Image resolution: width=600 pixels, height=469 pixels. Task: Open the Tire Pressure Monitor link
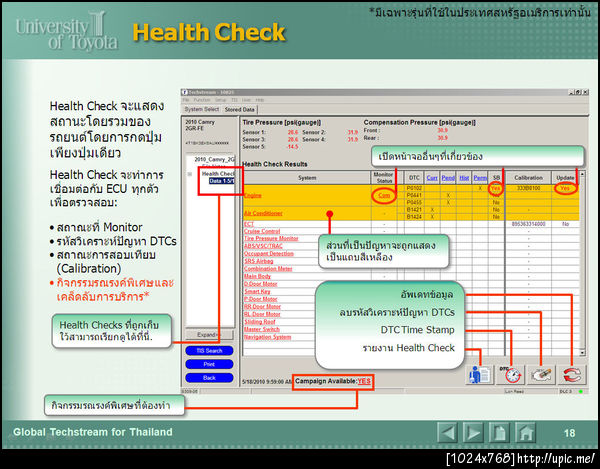tap(271, 238)
